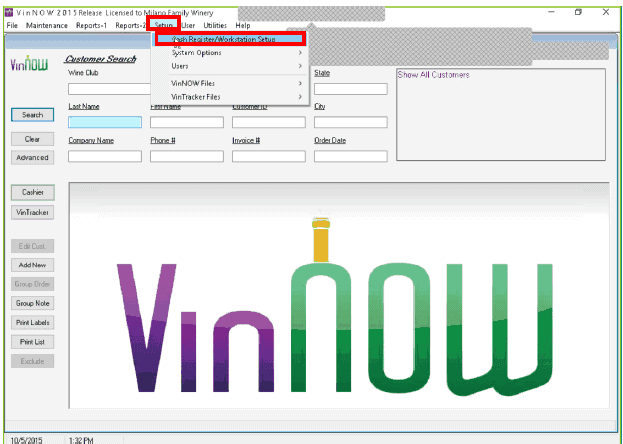Click the VinNOW app icon in title bar

(9, 13)
